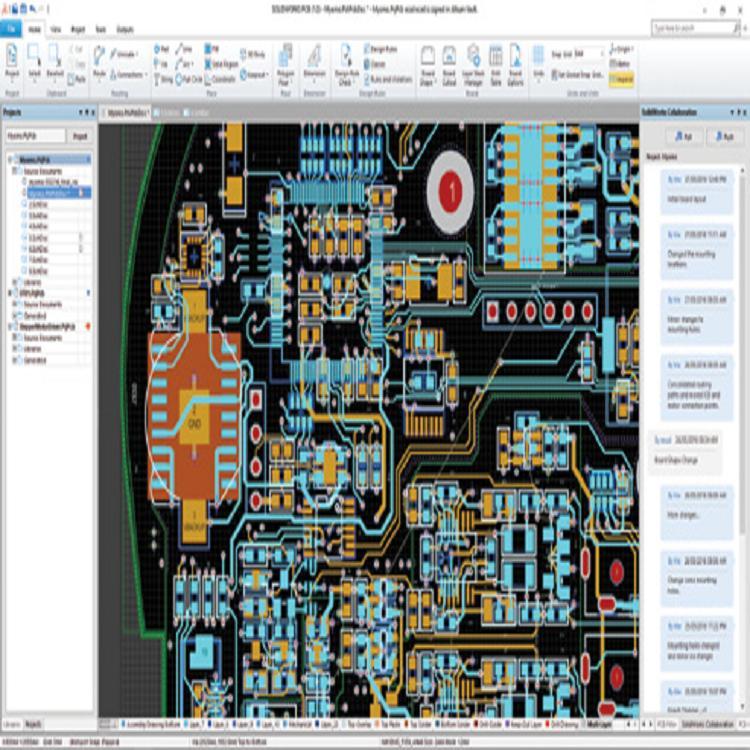The width and height of the screenshot is (750, 750).
Task: Click the Pull button in Collaboration panel
Action: pyautogui.click(x=683, y=135)
